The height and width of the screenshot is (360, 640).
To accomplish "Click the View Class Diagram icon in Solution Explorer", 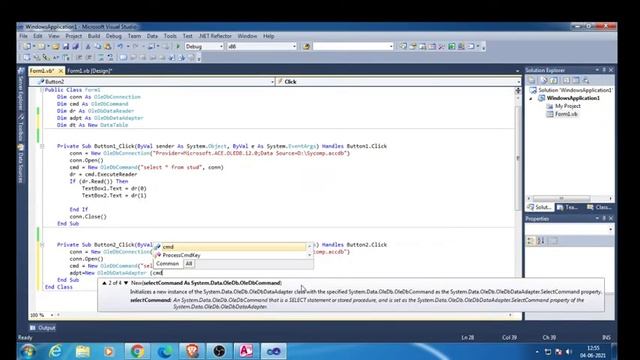I will pyautogui.click(x=586, y=80).
